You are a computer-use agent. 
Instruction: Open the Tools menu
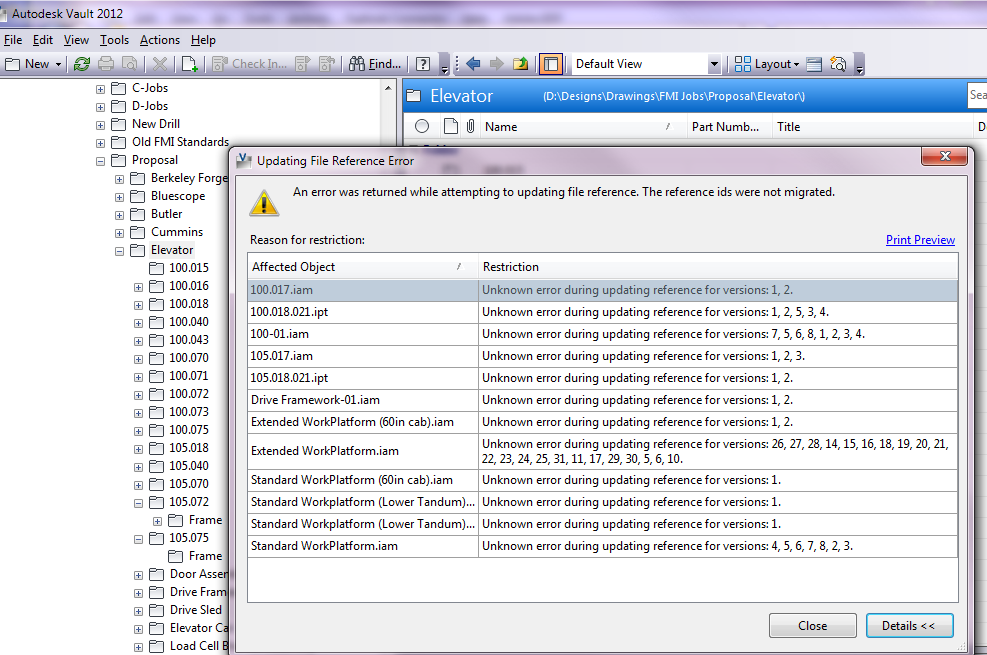coord(113,40)
